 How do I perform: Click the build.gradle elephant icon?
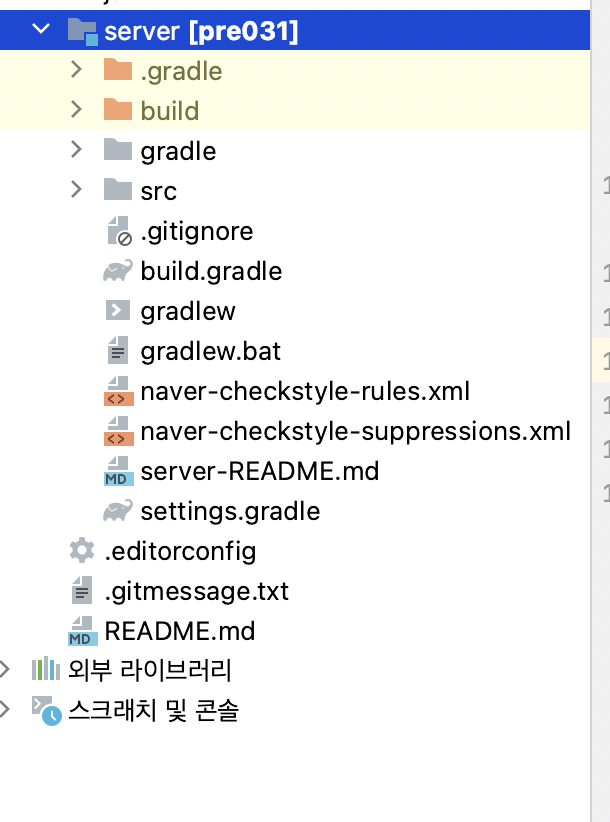[118, 271]
